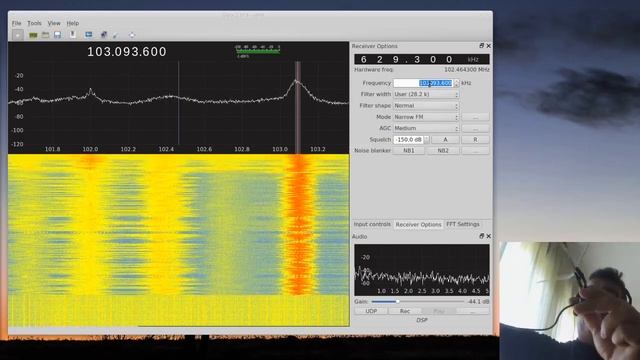
Task: Close the Audio dock panel
Action: click(489, 236)
